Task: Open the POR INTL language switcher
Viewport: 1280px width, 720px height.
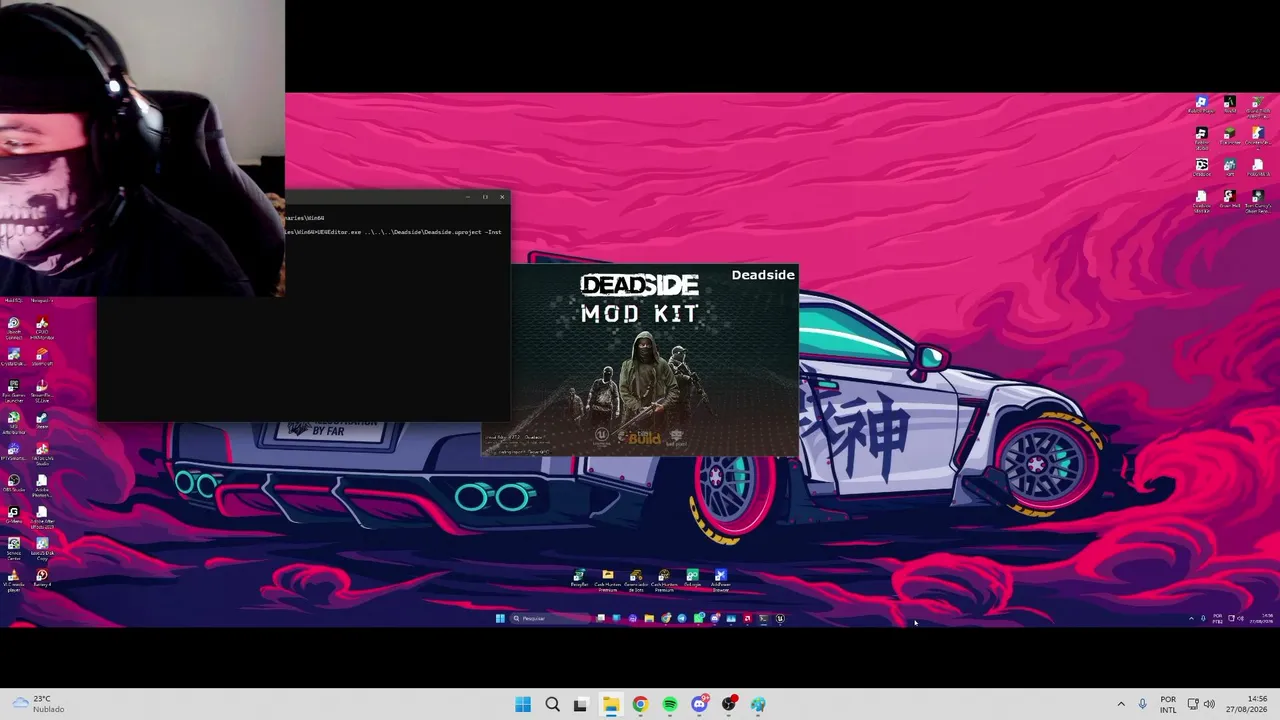Action: (x=1168, y=704)
